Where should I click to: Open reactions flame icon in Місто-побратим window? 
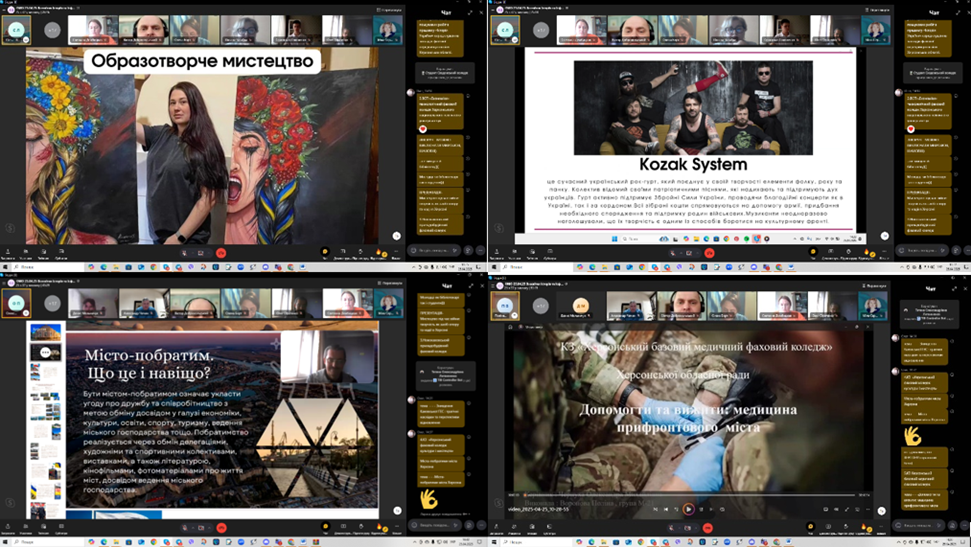(x=378, y=527)
